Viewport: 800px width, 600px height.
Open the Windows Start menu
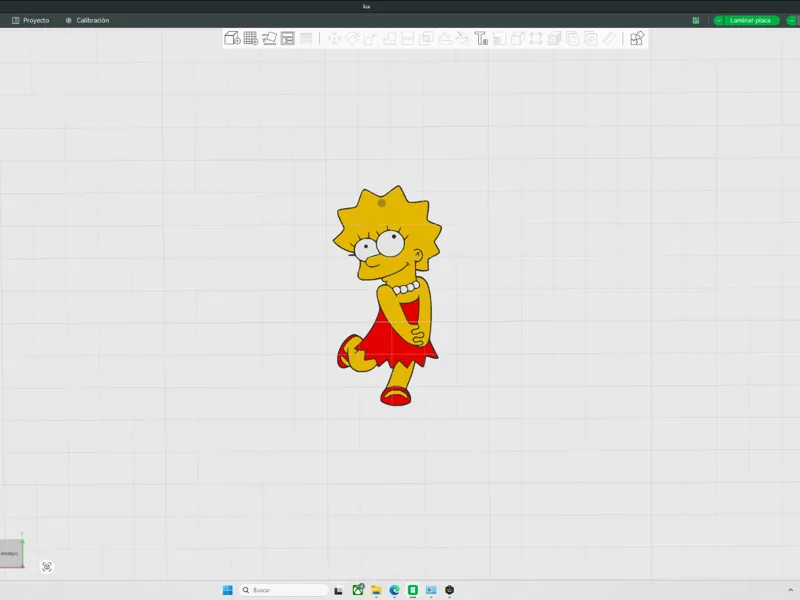[x=228, y=590]
